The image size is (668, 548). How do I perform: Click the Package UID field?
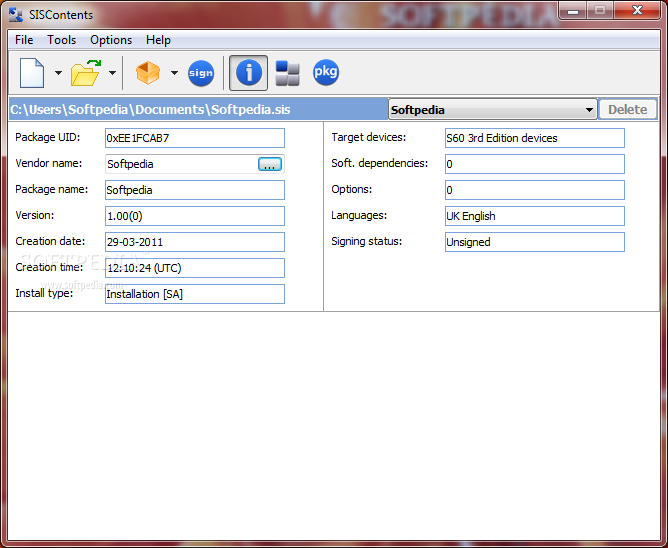[195, 138]
